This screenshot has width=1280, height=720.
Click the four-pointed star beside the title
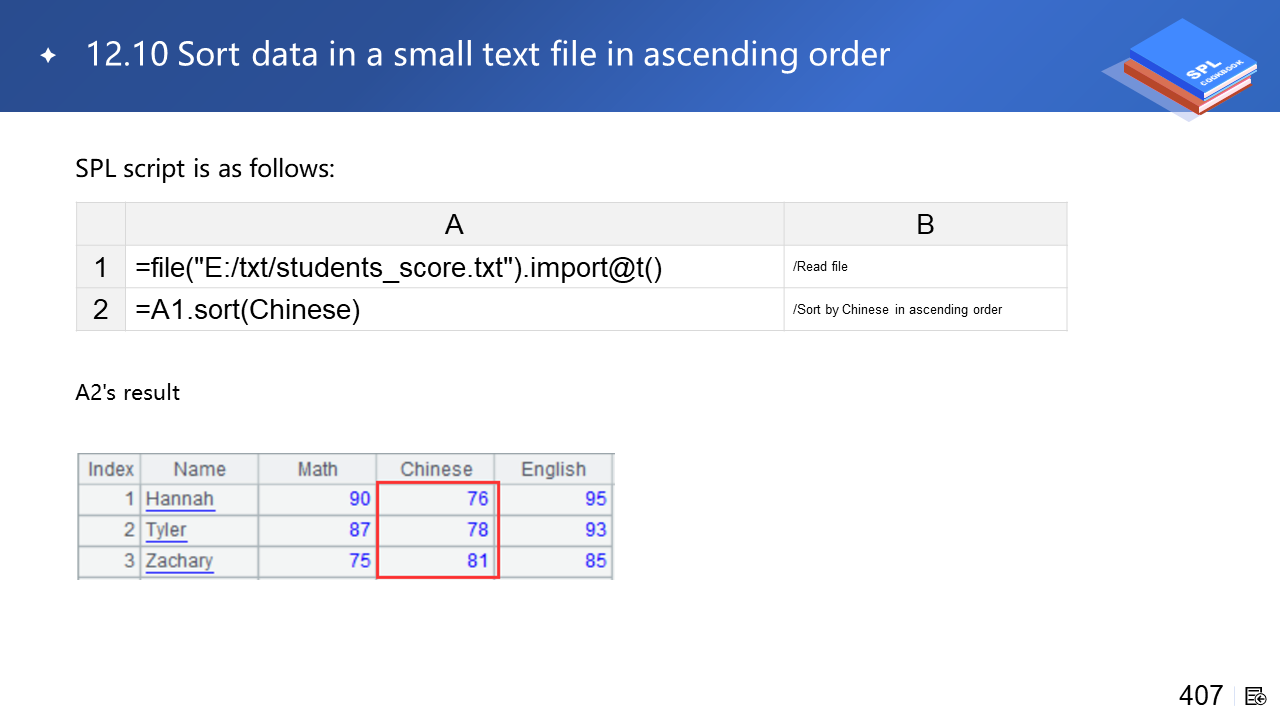click(48, 55)
